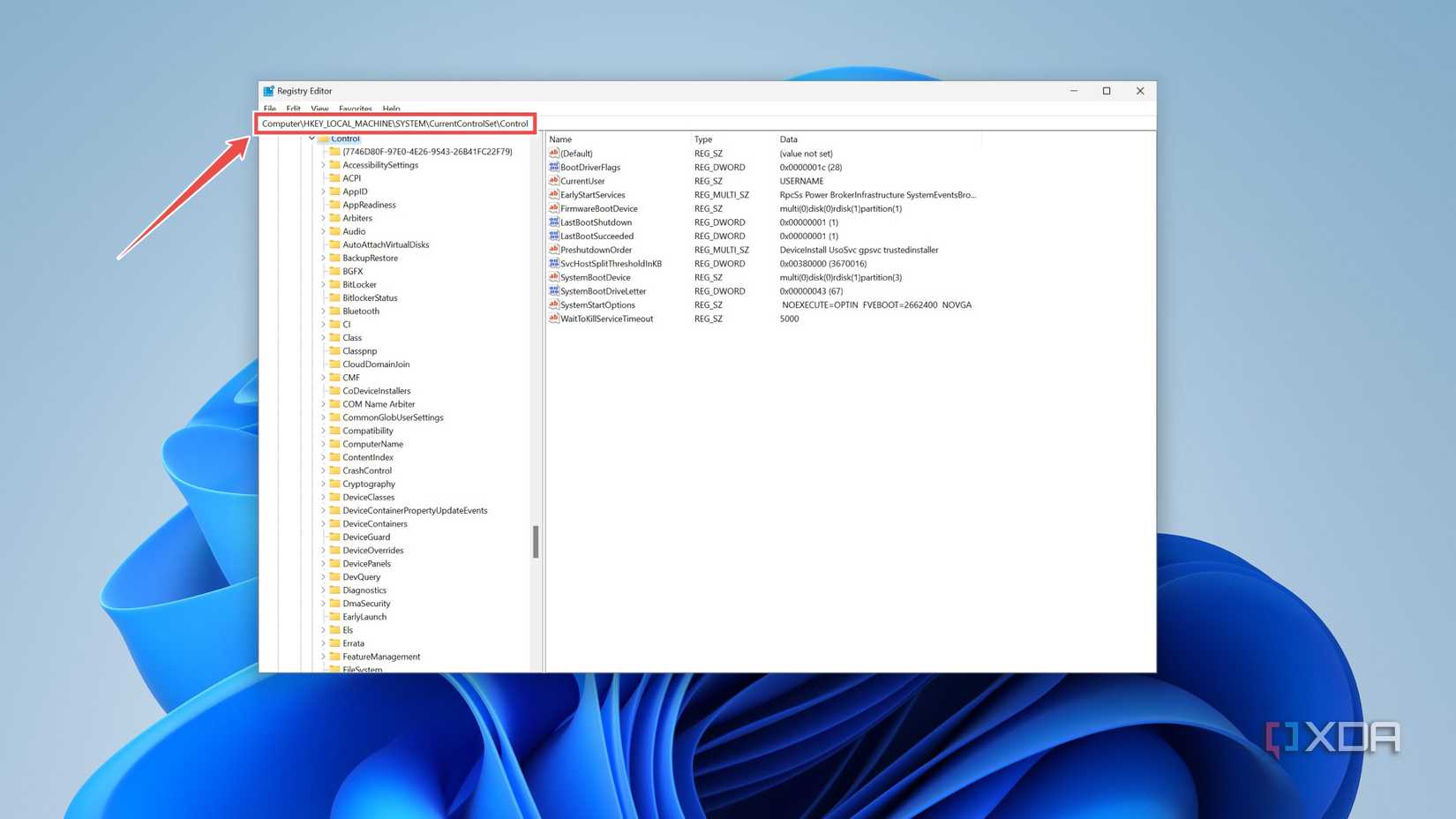Click the Bluetooth key folder icon
The height and width of the screenshot is (819, 1456).
(334, 311)
